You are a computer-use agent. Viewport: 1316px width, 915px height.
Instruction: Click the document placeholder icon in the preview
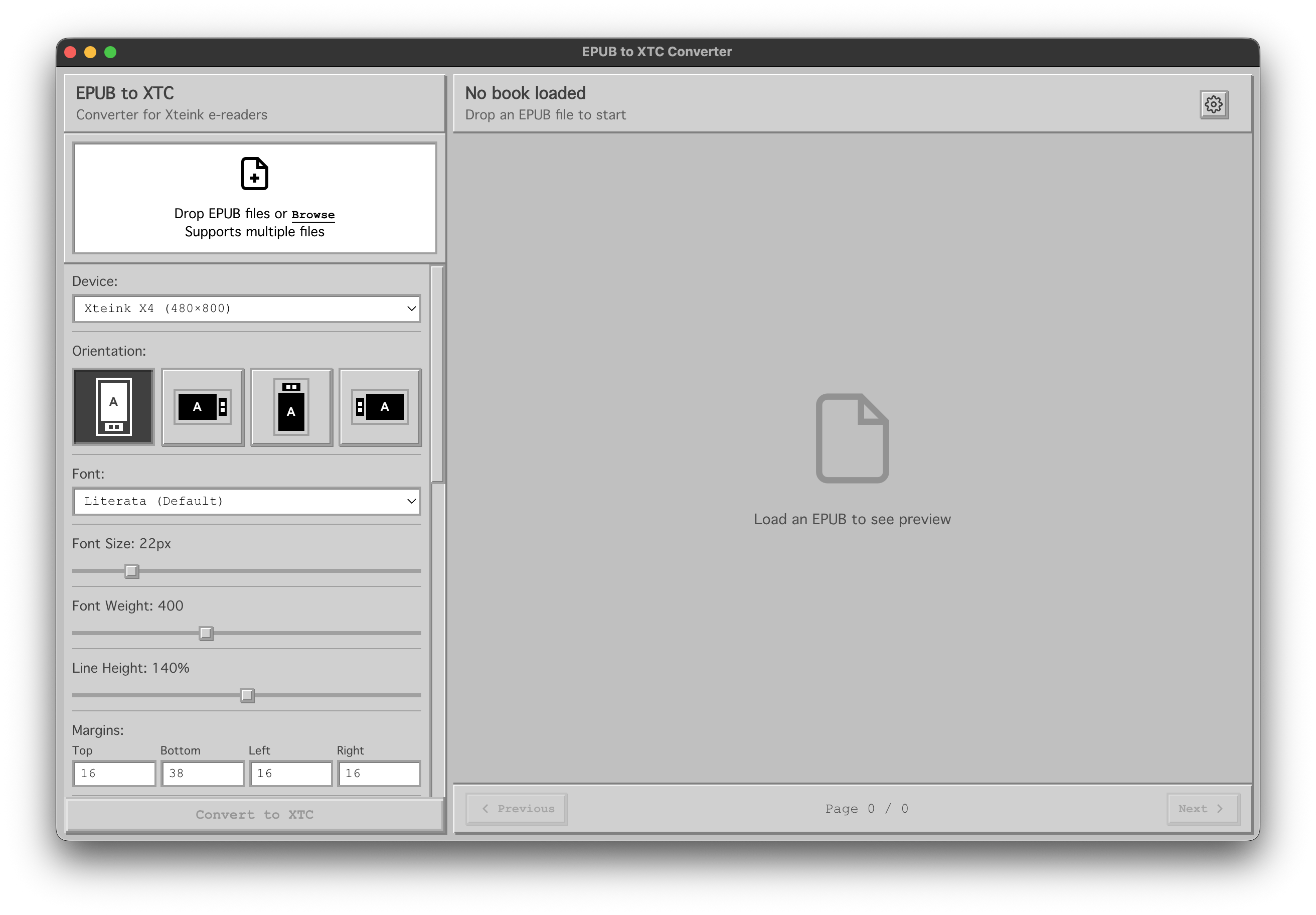pos(852,439)
